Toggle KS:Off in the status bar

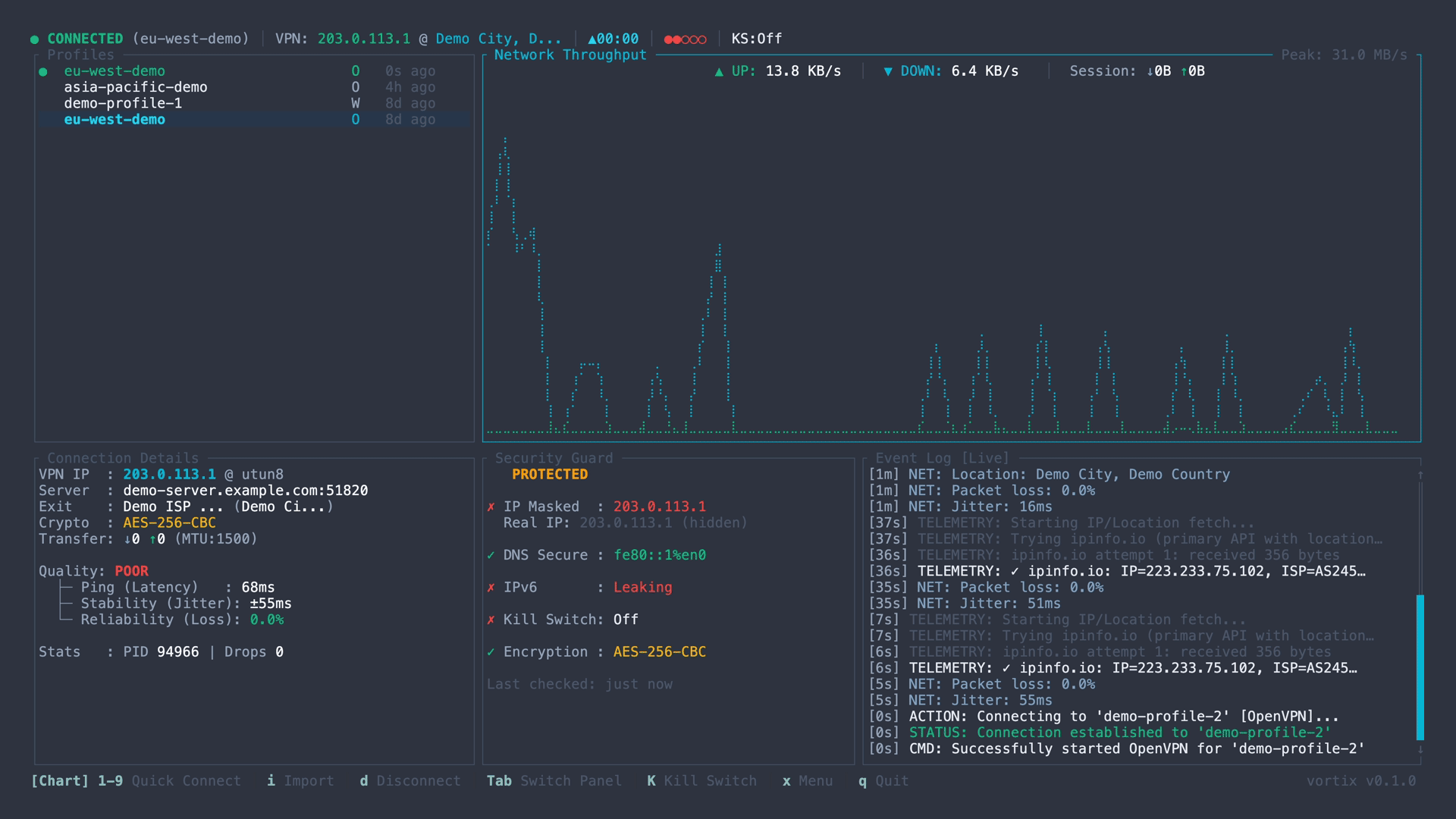[x=756, y=39]
